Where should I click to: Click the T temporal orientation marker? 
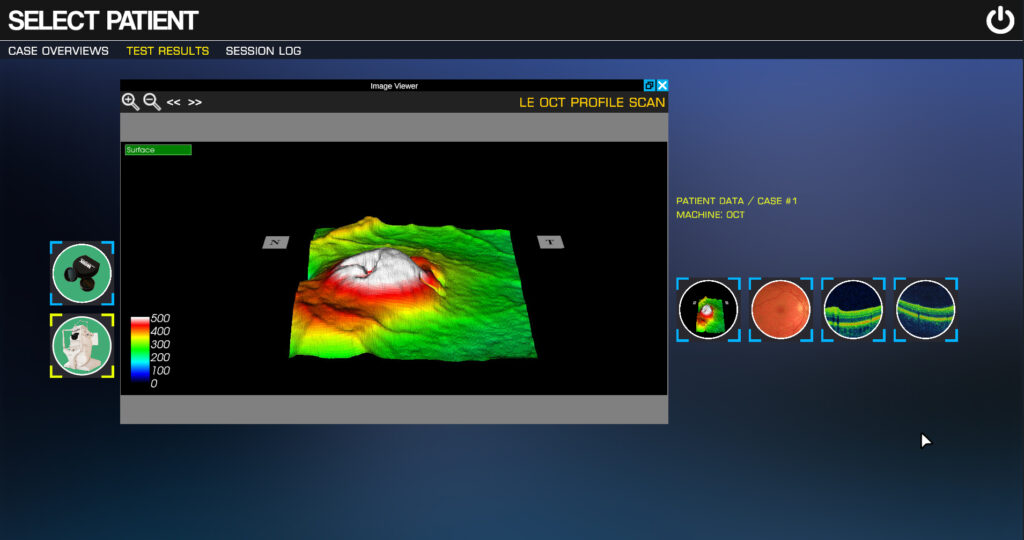(550, 242)
